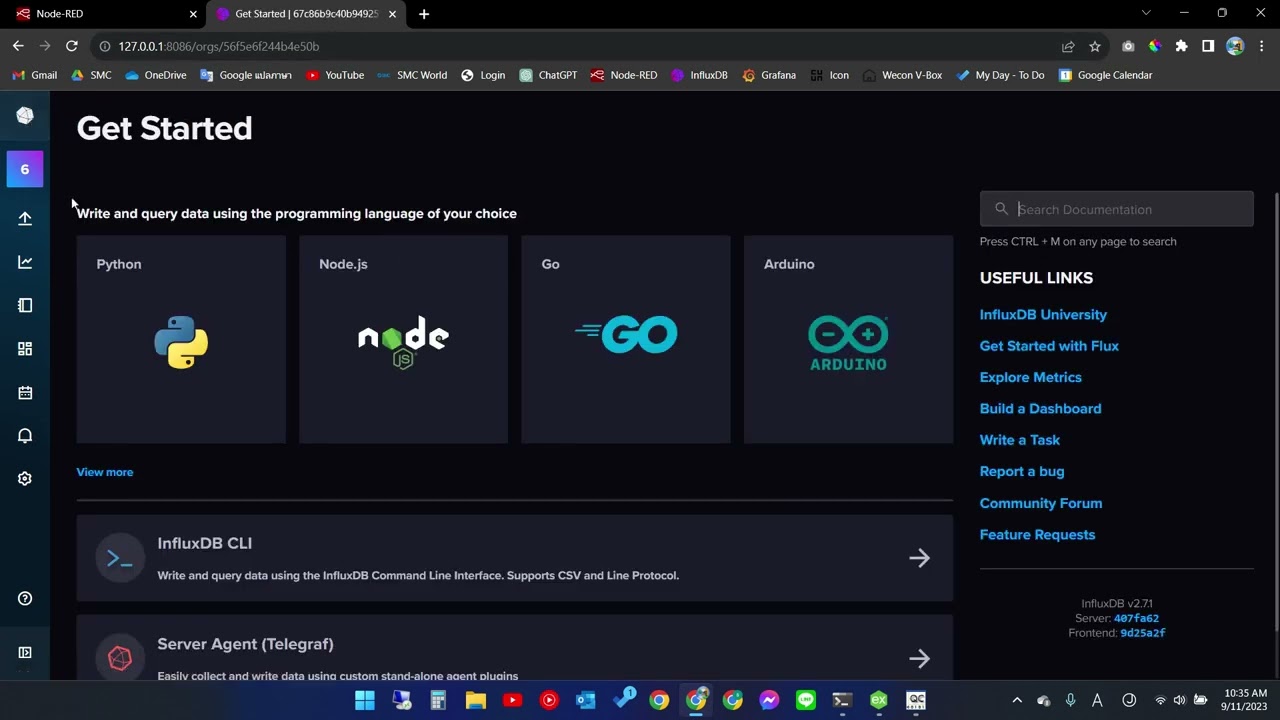The width and height of the screenshot is (1280, 720).
Task: Toggle sidebar expand icon at bottom
Action: pyautogui.click(x=25, y=652)
